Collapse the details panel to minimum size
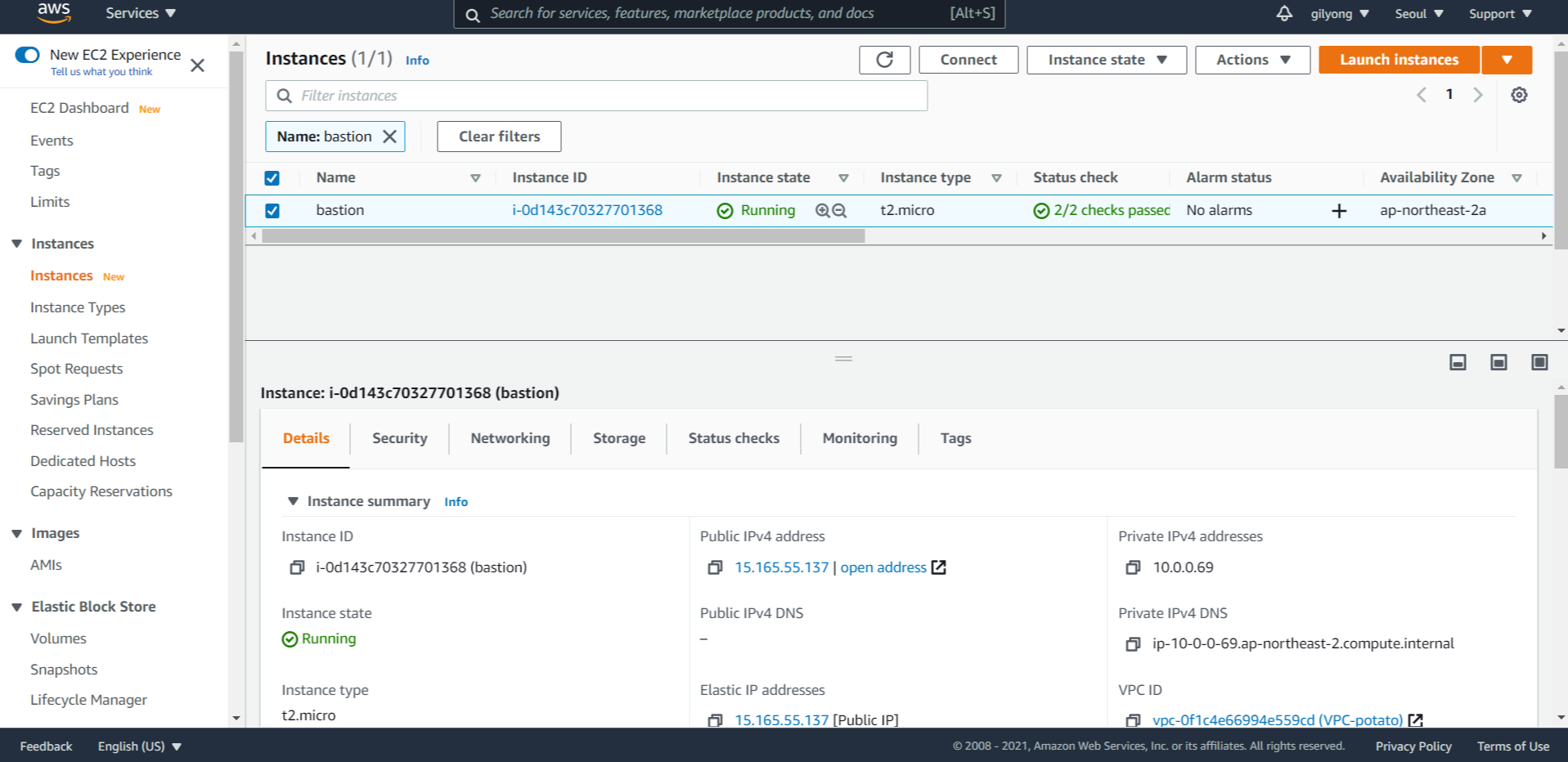1568x762 pixels. 1458,362
